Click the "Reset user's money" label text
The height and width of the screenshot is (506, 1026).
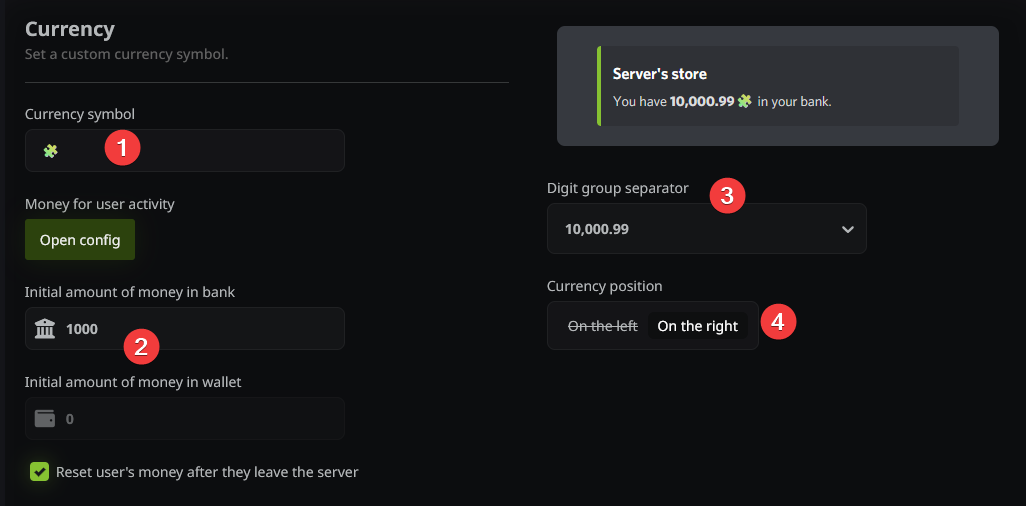click(x=207, y=472)
